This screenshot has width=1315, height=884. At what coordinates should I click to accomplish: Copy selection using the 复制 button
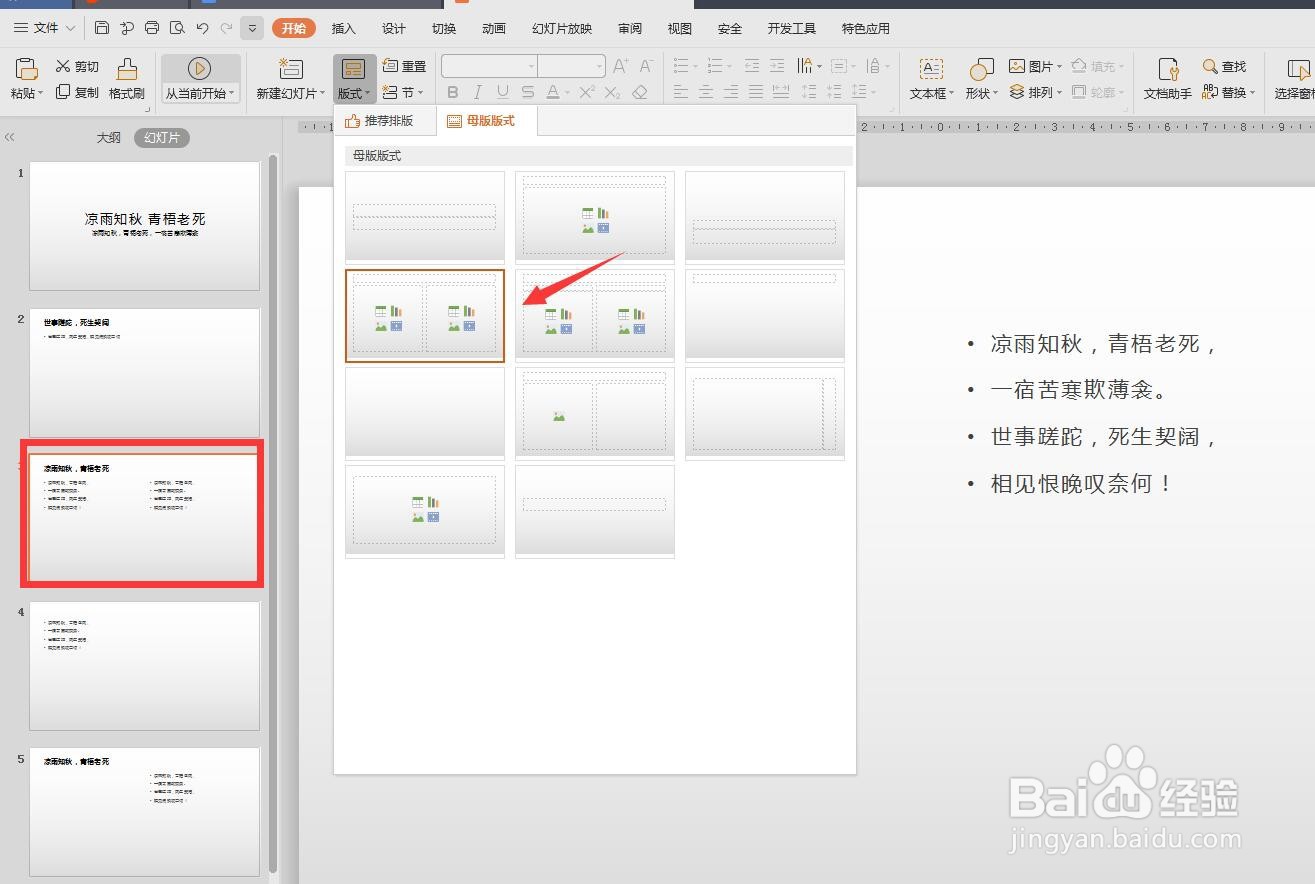[77, 92]
